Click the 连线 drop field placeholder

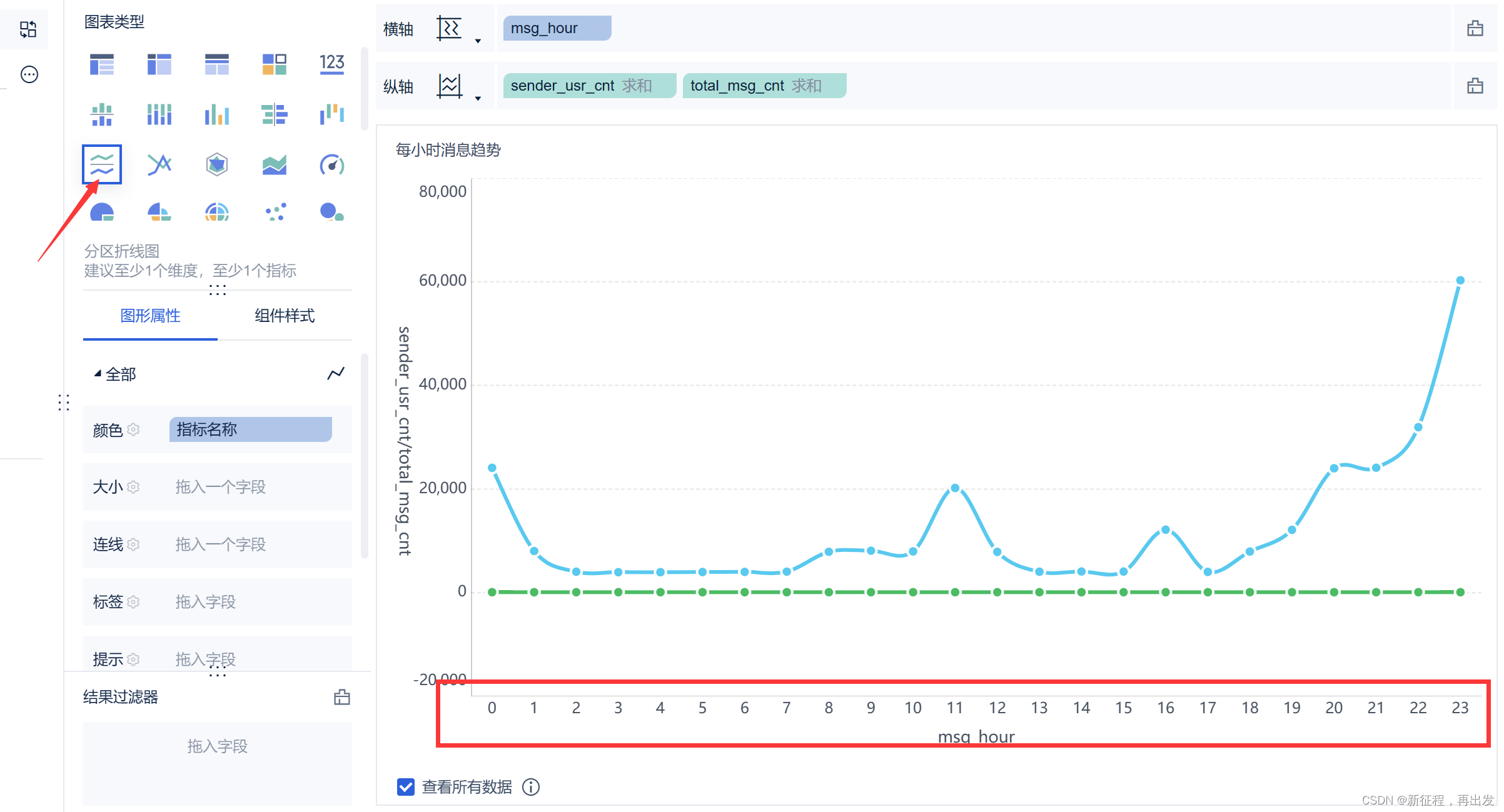pyautogui.click(x=221, y=544)
